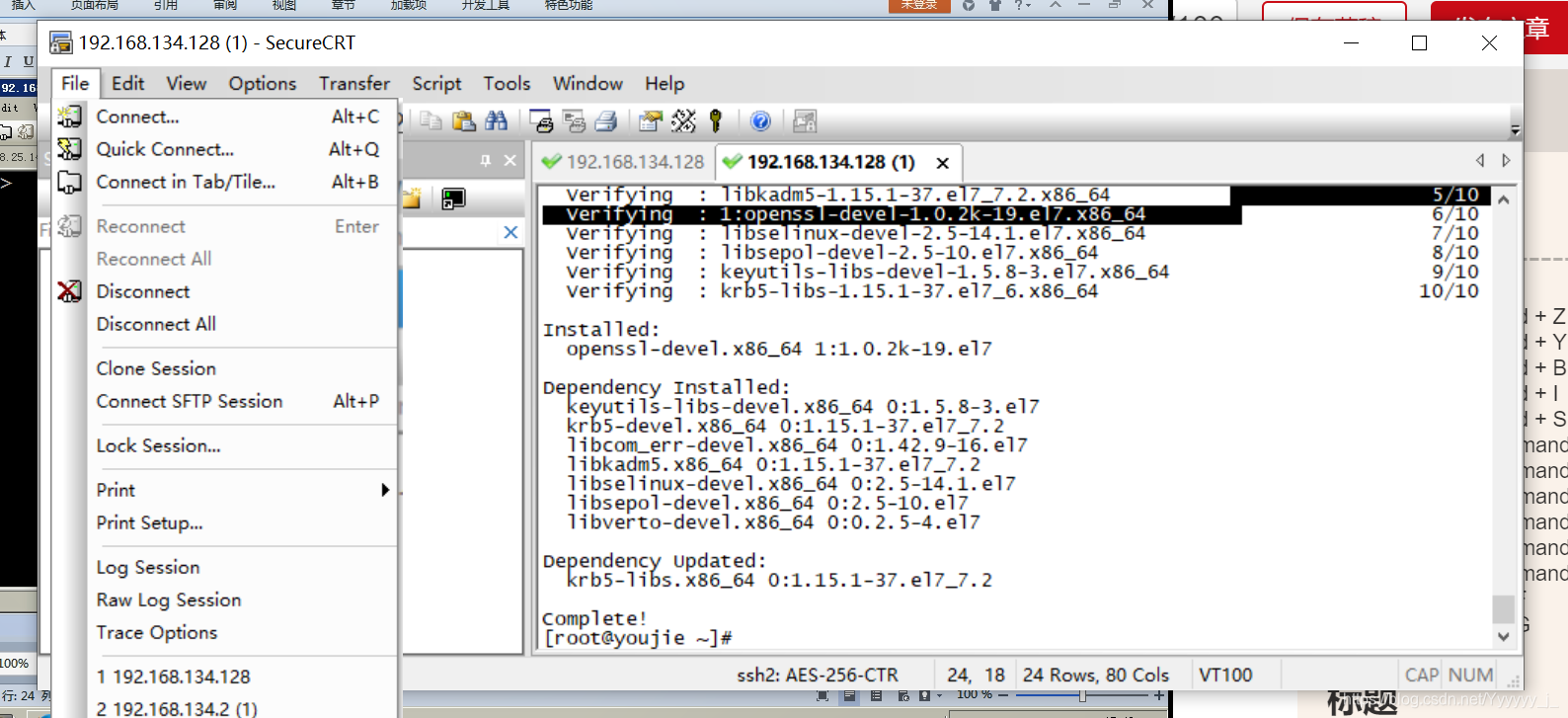Image resolution: width=1568 pixels, height=718 pixels.
Task: Click the red Disconnect menu icon
Action: [69, 291]
